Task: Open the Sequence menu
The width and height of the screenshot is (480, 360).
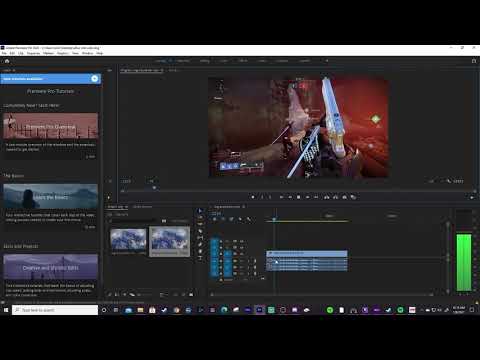Action: 33,53
